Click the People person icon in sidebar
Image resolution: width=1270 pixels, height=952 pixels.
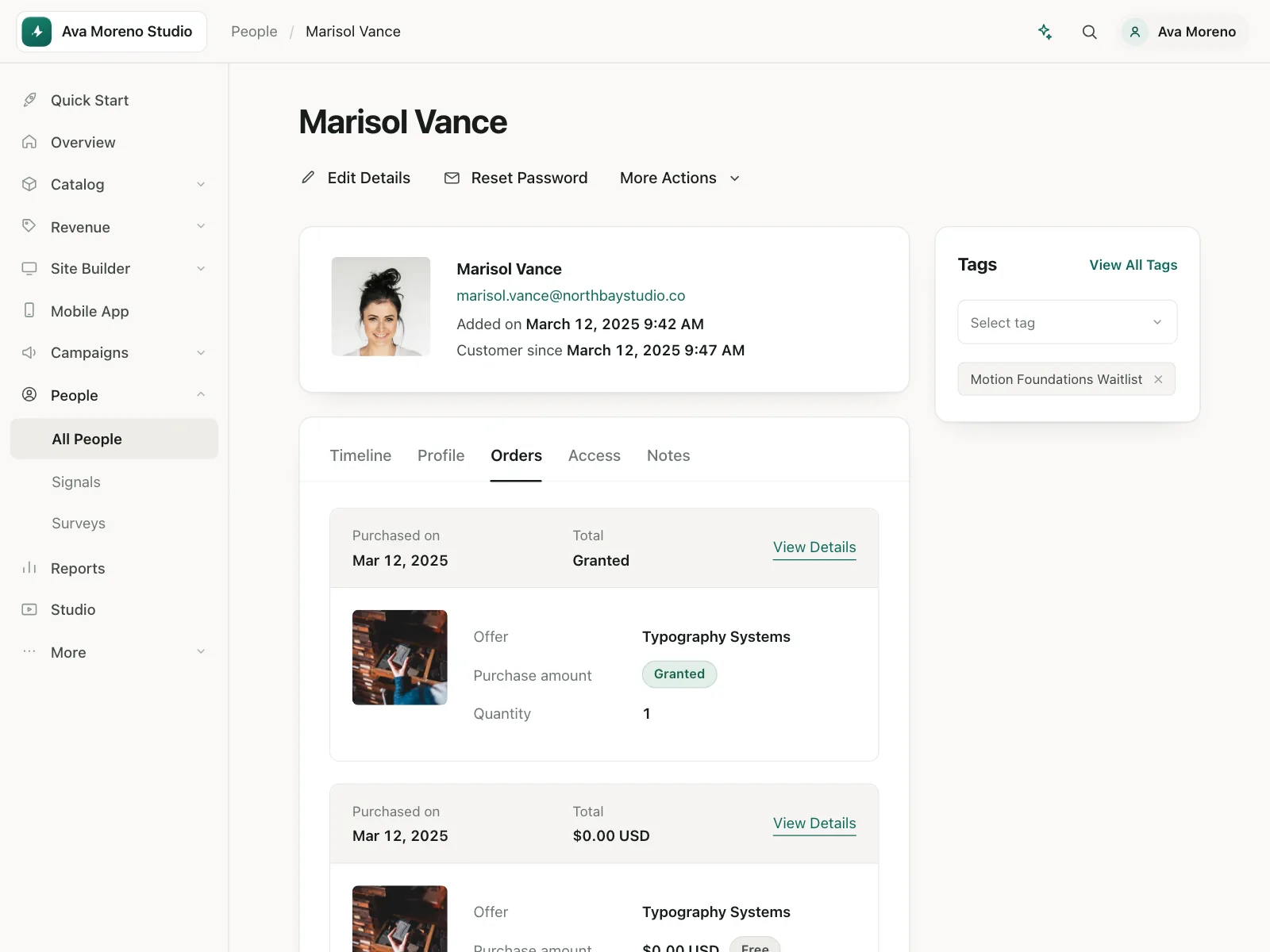(29, 394)
